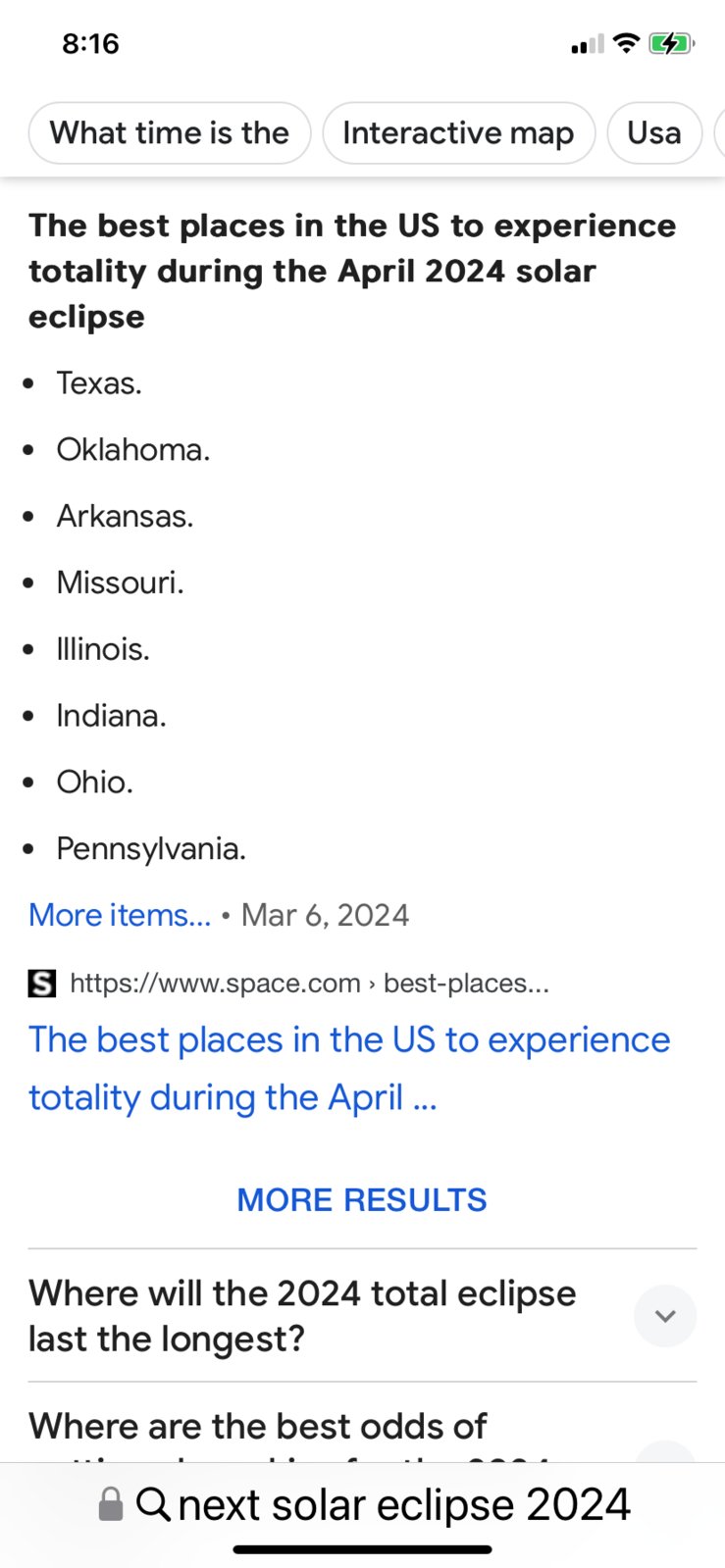725x1568 pixels.
Task: Tap the lock icon in address bar
Action: [111, 1504]
